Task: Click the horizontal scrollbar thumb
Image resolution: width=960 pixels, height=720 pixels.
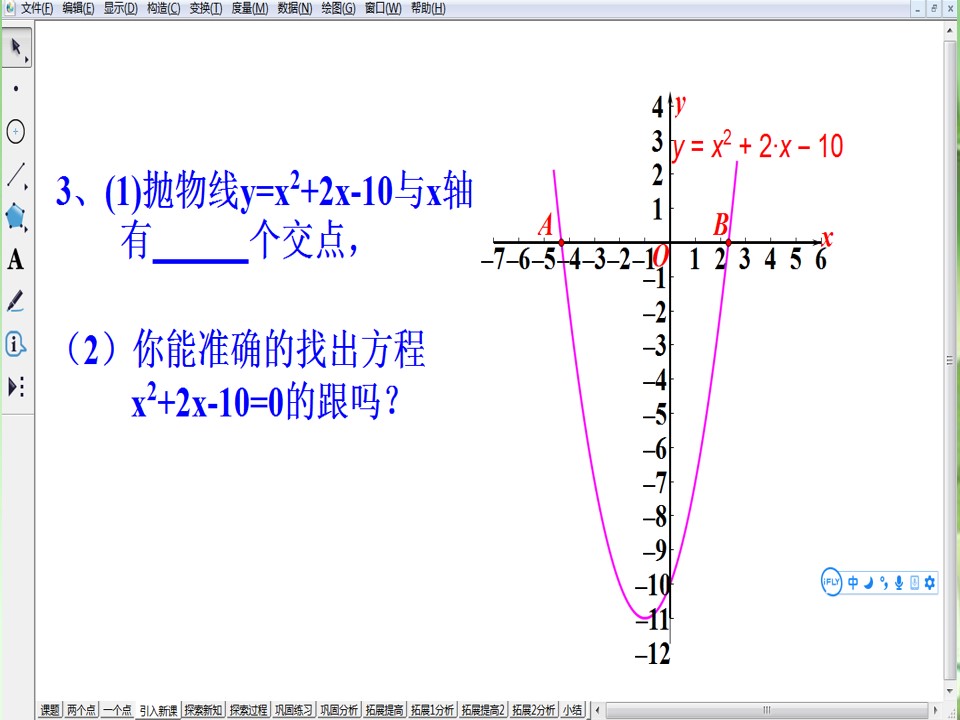Action: pyautogui.click(x=766, y=710)
